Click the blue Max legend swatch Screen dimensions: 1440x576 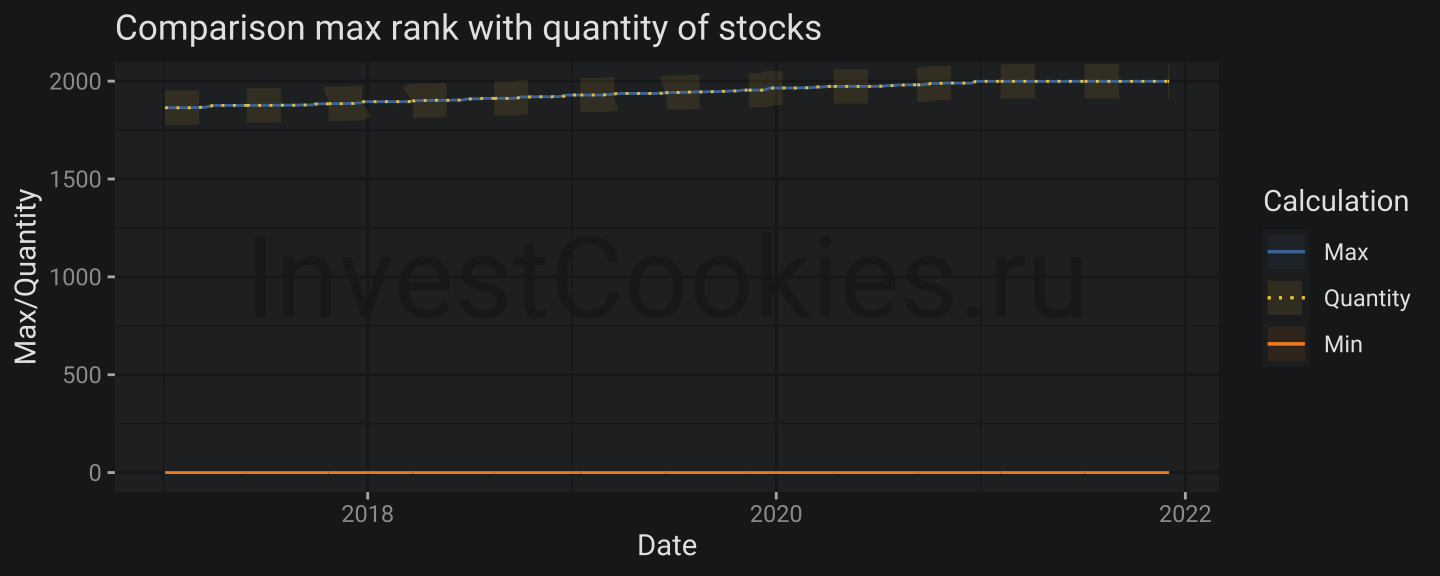[1286, 252]
